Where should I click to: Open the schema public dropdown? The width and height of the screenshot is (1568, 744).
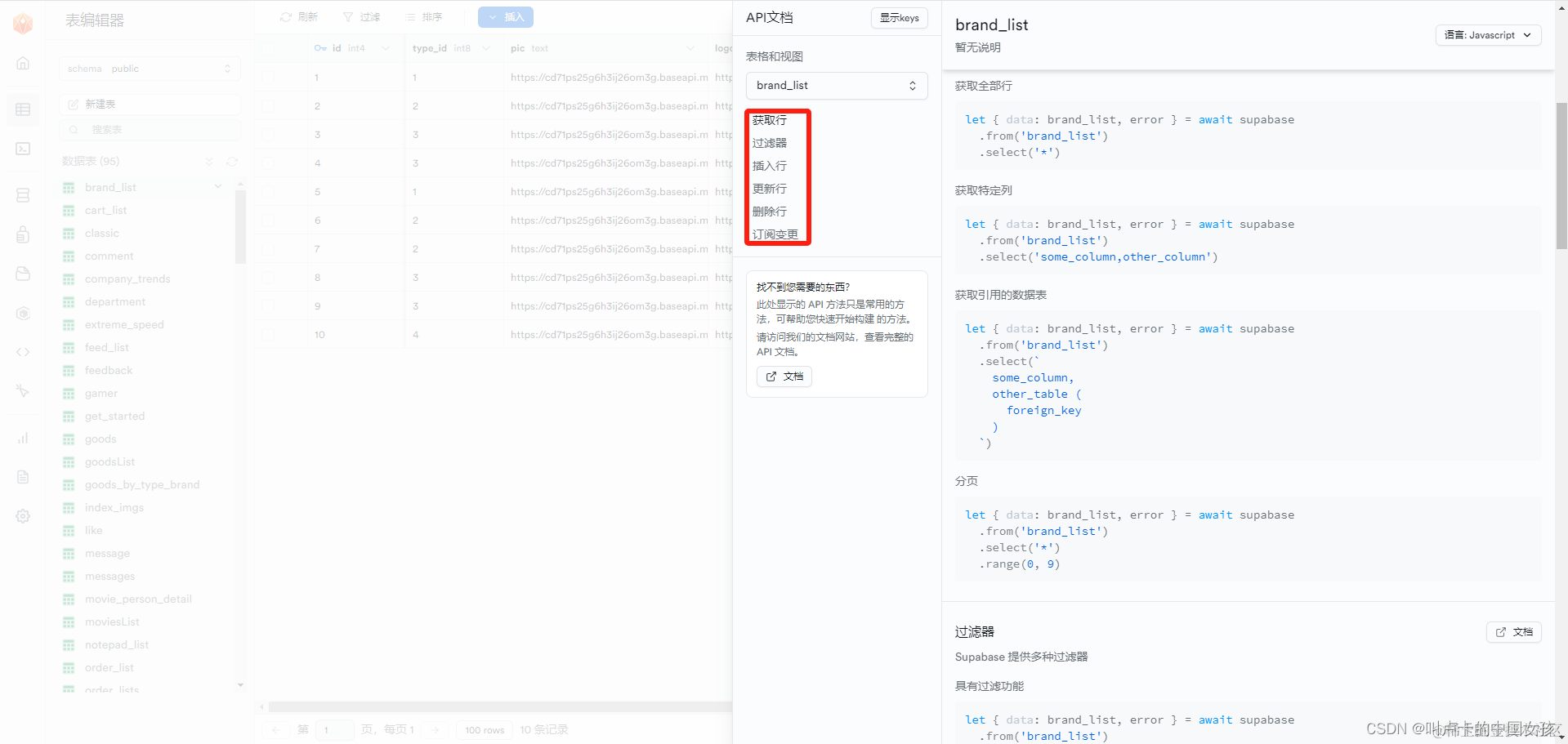150,69
